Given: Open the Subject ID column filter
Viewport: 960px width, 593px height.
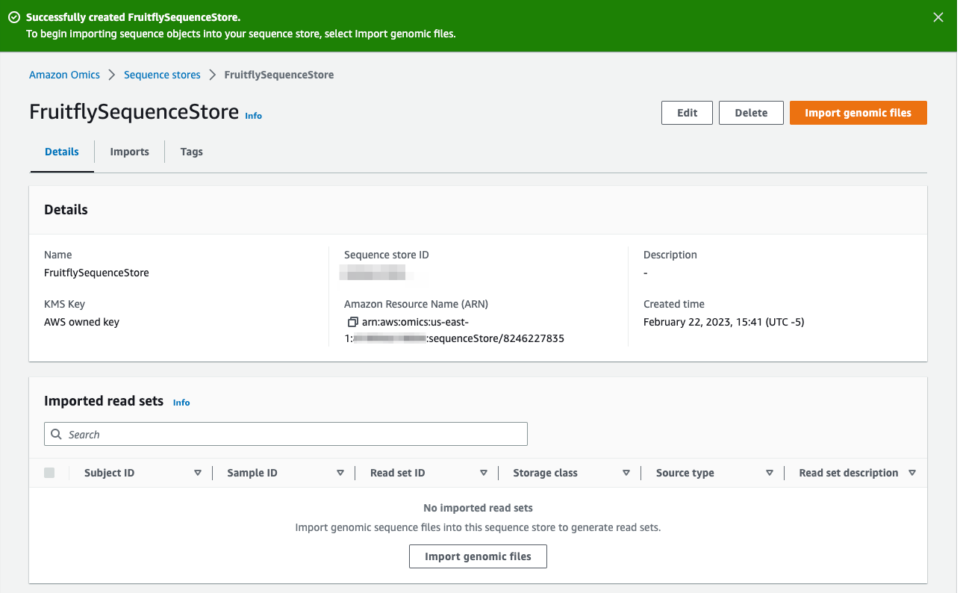Looking at the screenshot, I should click(x=198, y=472).
